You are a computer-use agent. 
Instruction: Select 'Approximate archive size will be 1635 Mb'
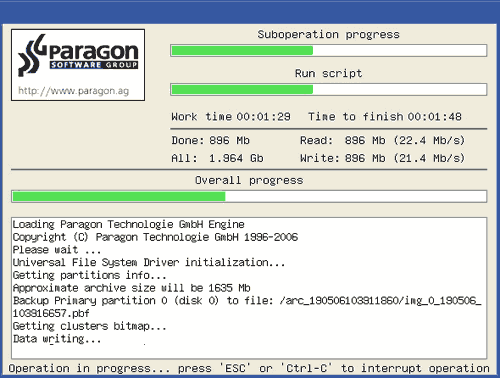(x=131, y=288)
